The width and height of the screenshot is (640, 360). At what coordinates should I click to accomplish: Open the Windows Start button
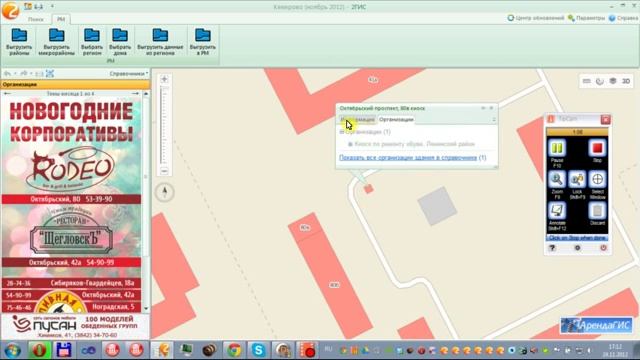tap(13, 350)
